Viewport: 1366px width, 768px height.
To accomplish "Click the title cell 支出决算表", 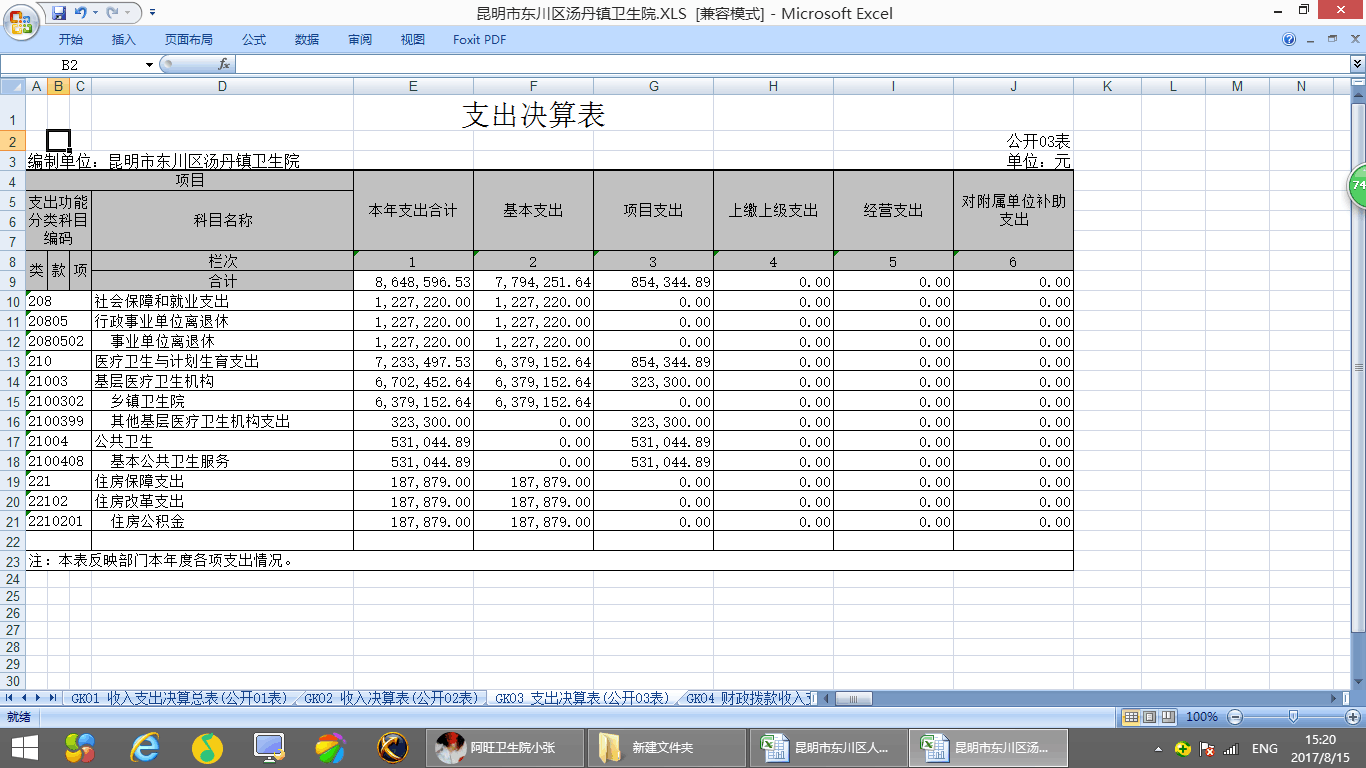I will click(x=534, y=114).
